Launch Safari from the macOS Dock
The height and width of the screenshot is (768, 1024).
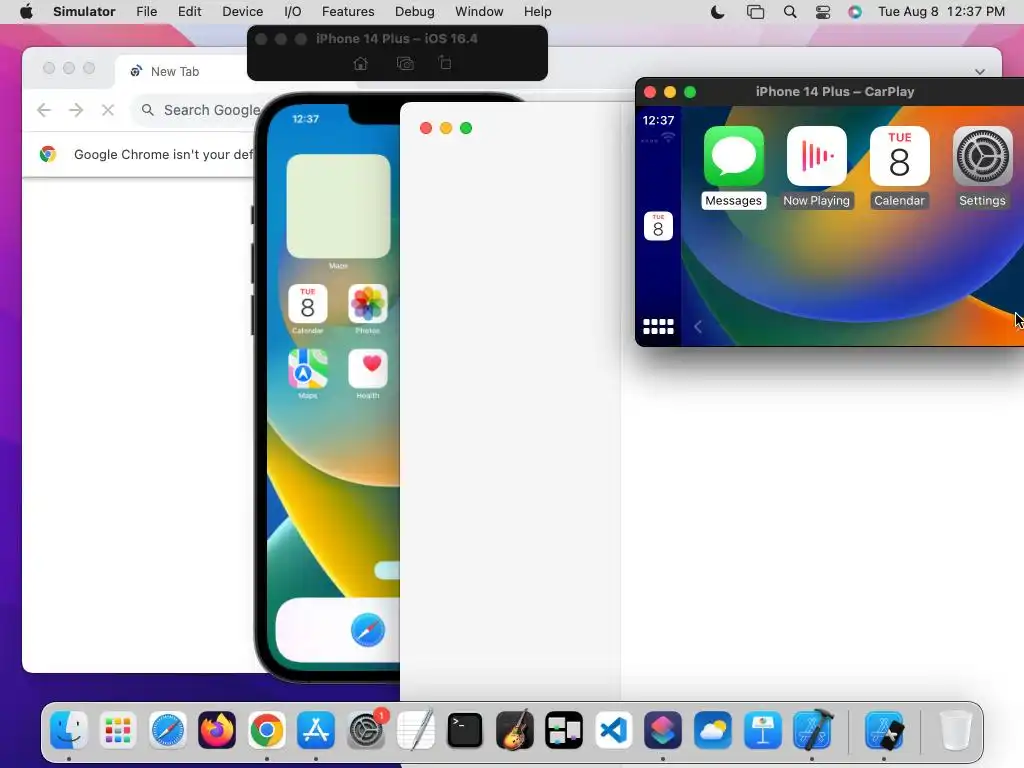(168, 729)
